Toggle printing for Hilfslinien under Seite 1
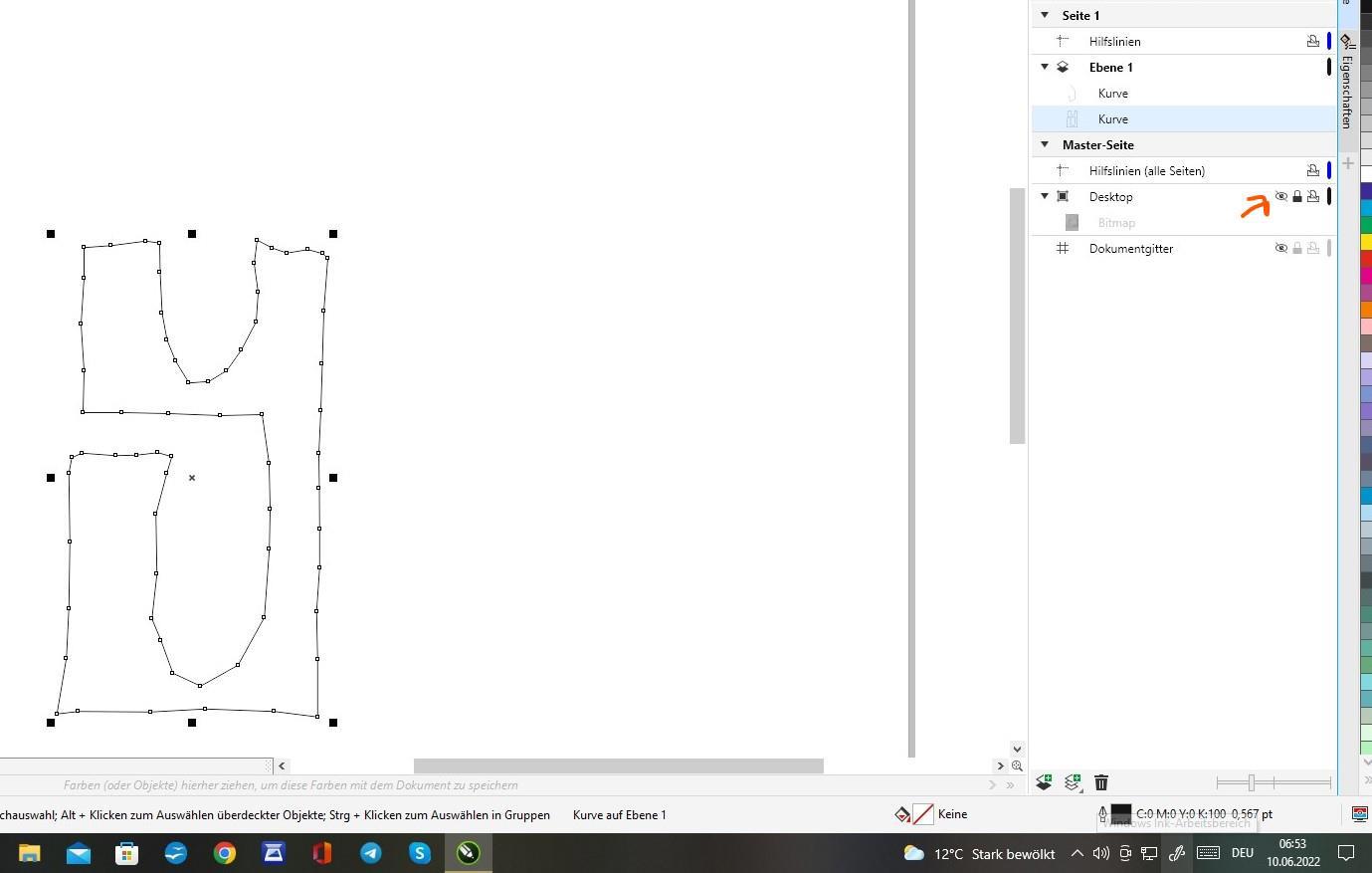Screen dimensions: 1372x873 pyautogui.click(x=1313, y=41)
